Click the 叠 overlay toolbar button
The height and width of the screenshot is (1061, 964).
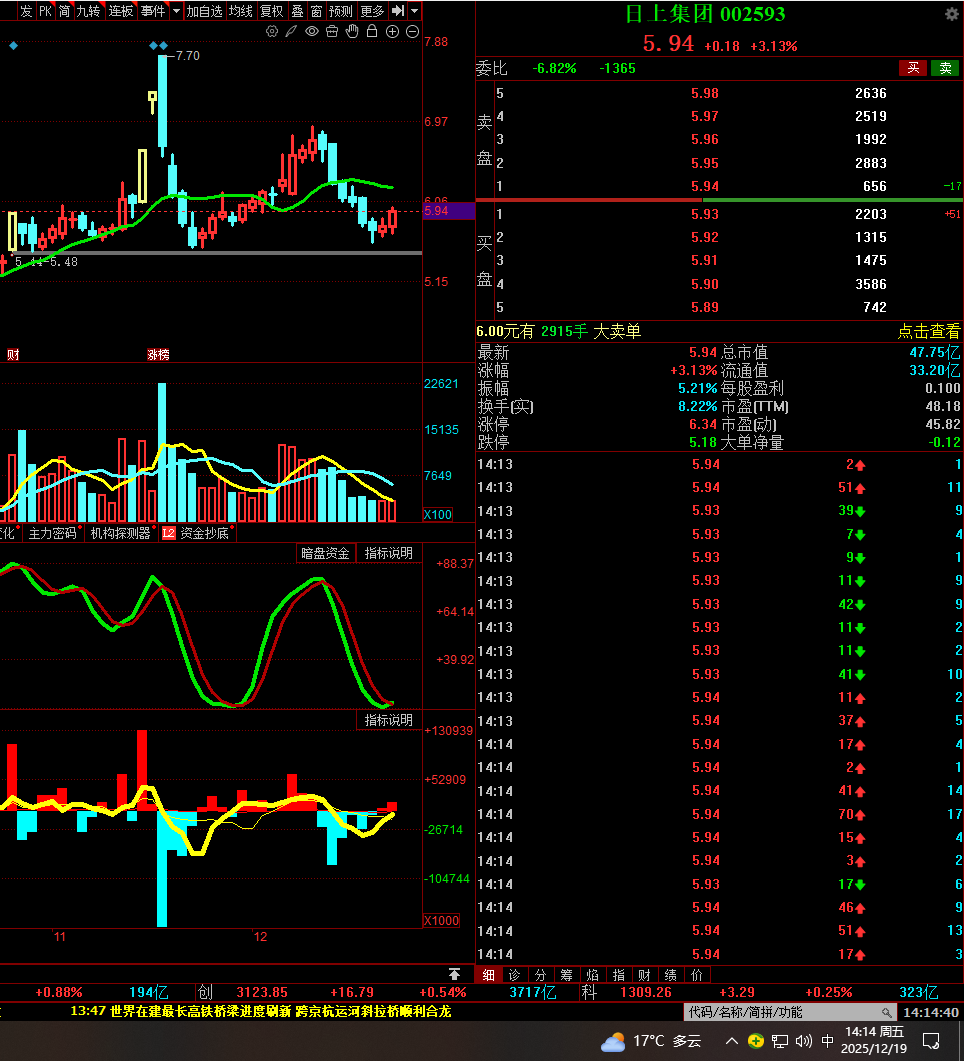click(x=297, y=11)
